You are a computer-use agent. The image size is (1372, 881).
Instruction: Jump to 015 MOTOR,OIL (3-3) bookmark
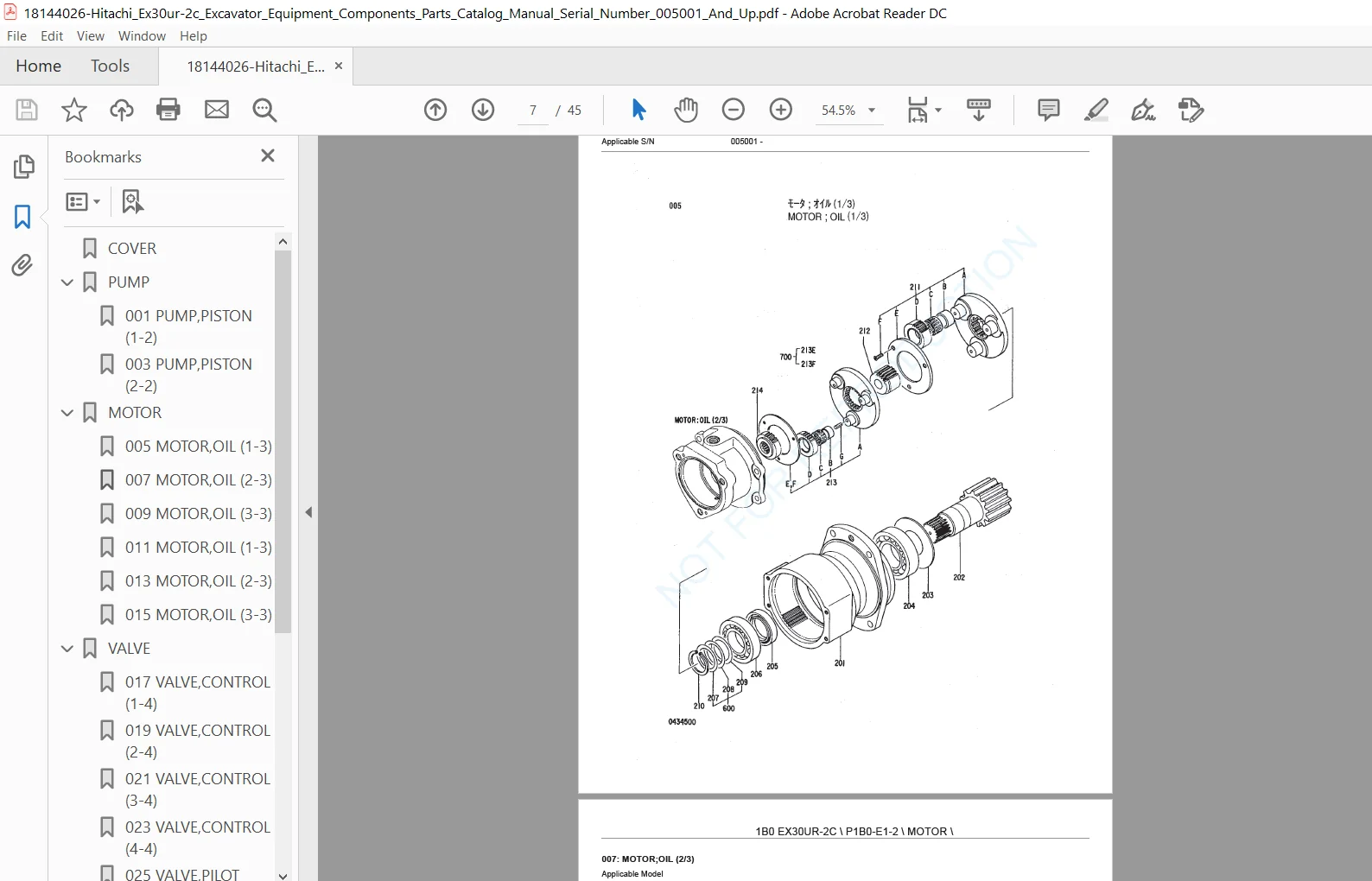point(199,615)
